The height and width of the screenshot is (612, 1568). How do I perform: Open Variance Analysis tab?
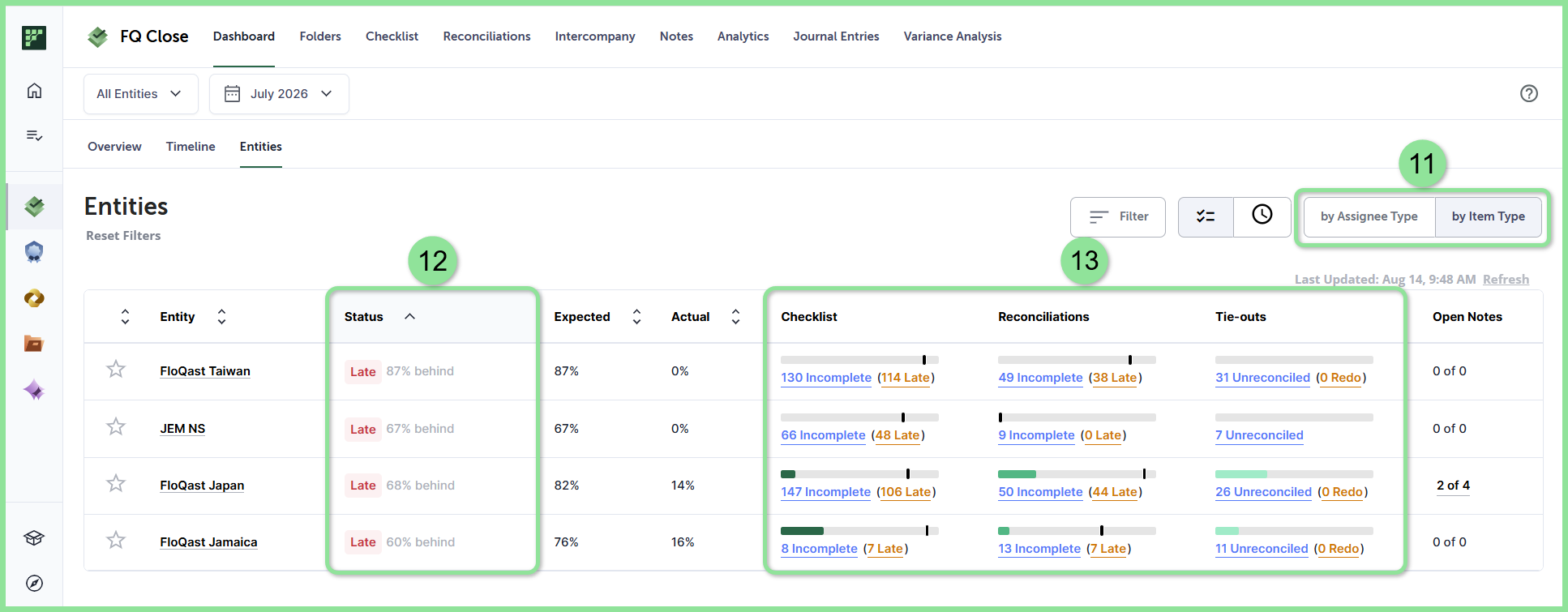point(953,36)
